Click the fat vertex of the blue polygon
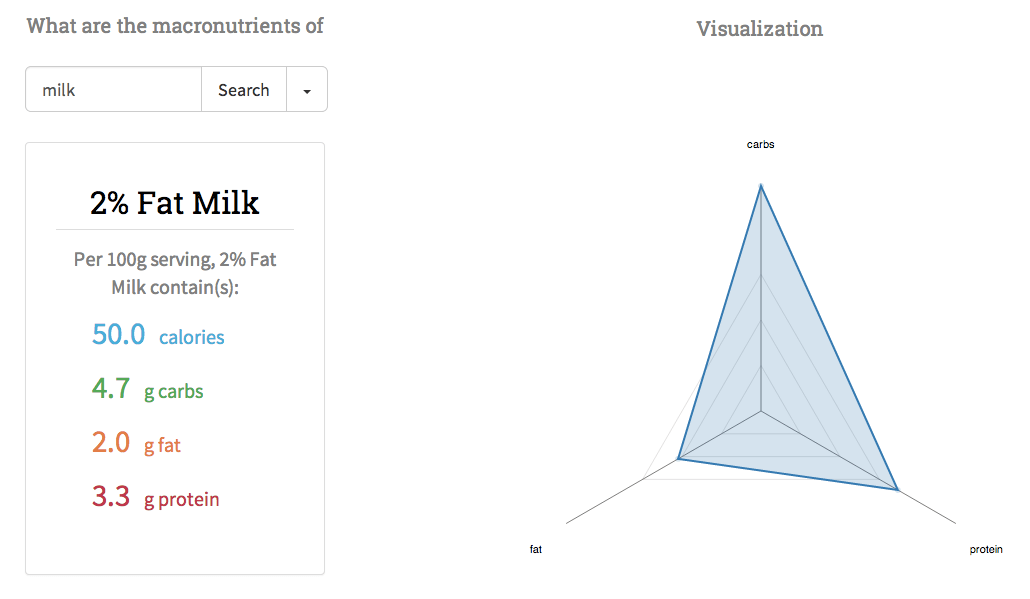 pyautogui.click(x=678, y=459)
